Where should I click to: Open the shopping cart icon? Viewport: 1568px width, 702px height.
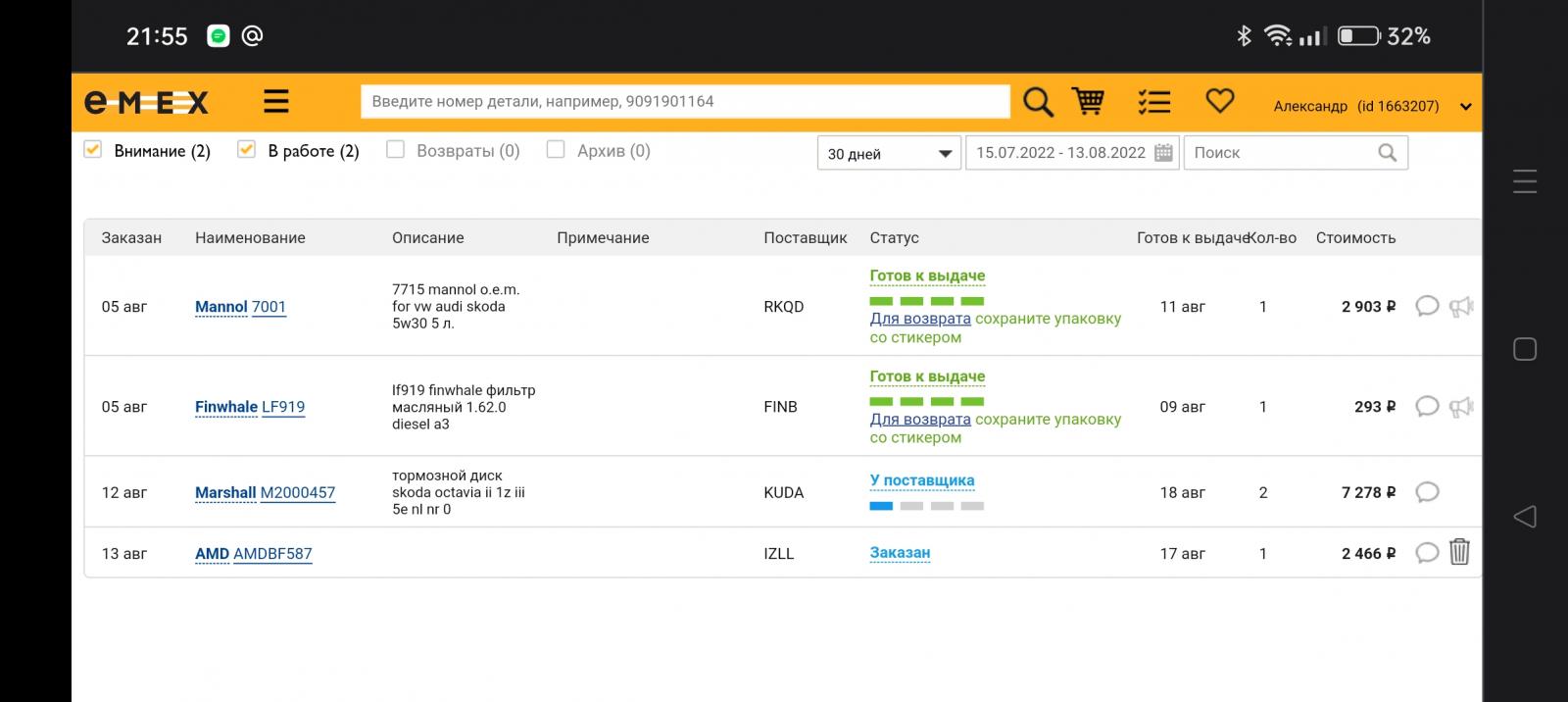coord(1088,101)
